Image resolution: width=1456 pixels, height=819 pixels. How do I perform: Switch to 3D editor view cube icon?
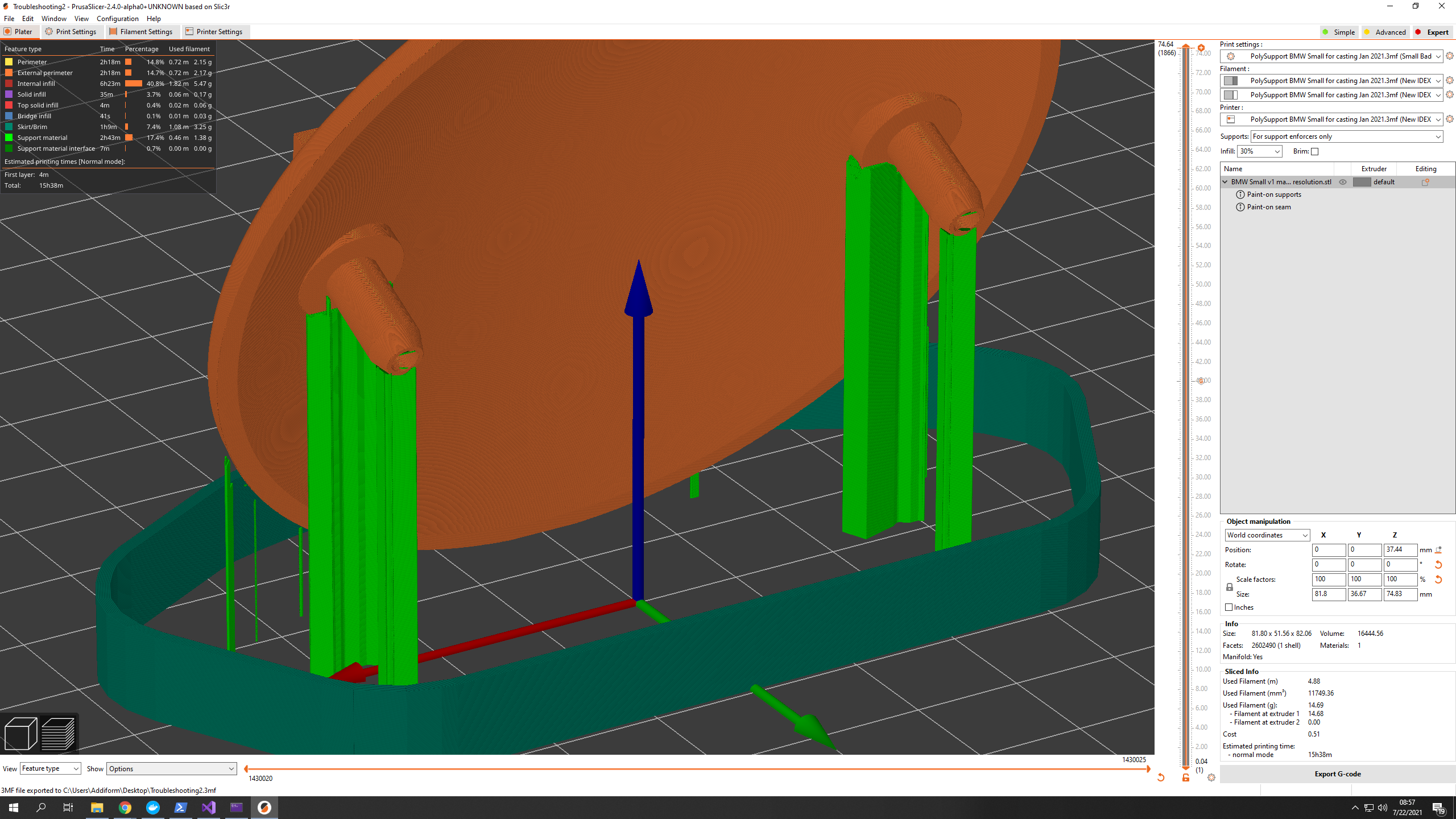coord(20,733)
